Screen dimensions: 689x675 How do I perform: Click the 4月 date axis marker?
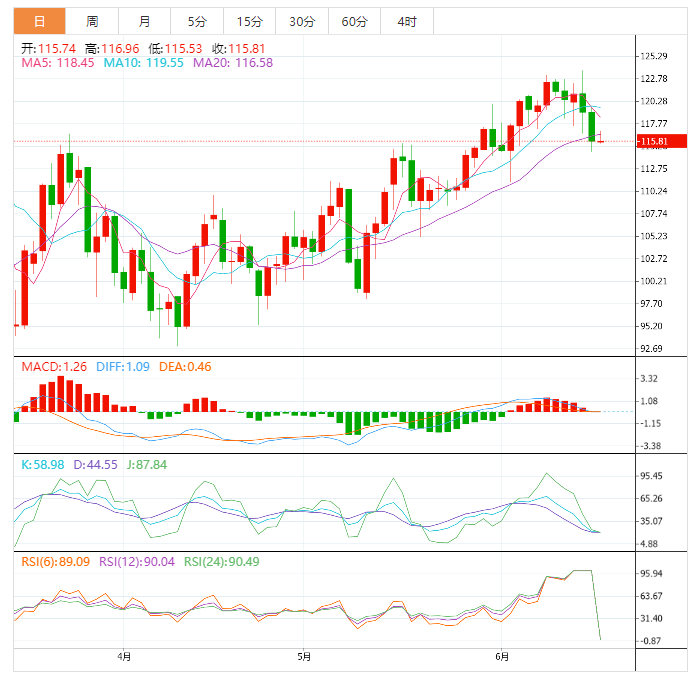(124, 657)
